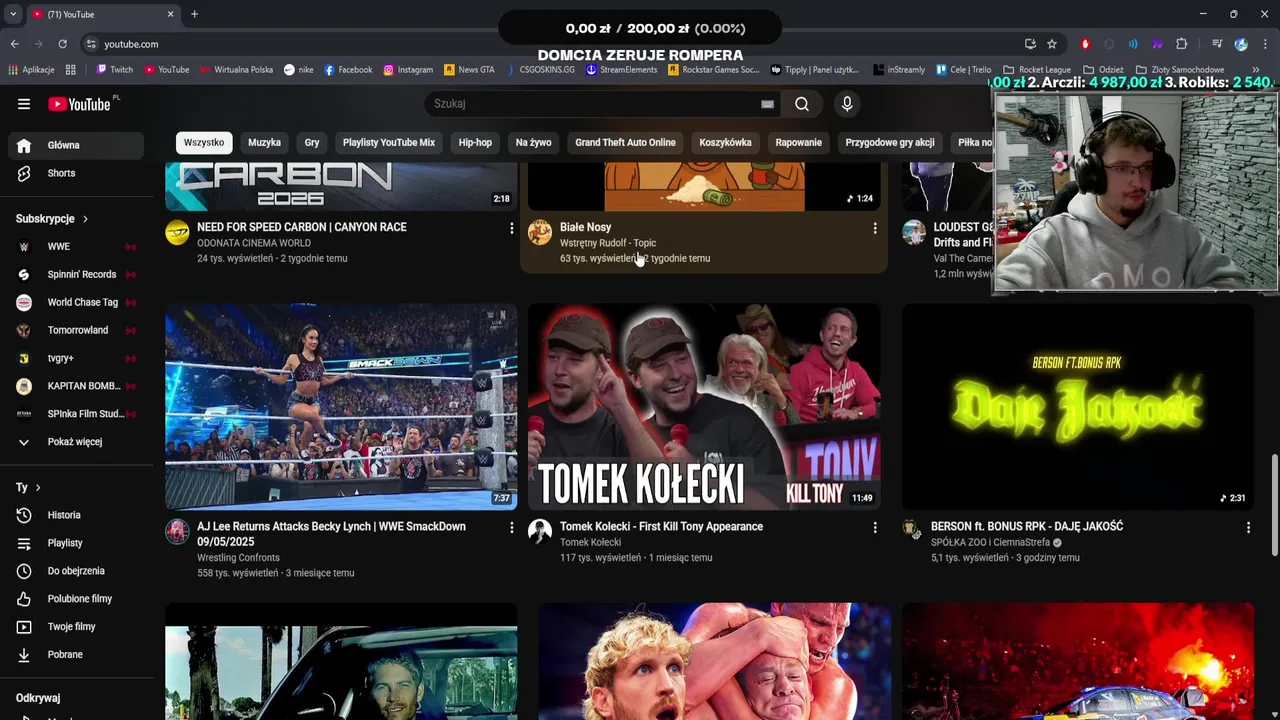This screenshot has height=720, width=1280.
Task: Open StreamElements bookmark
Action: click(621, 70)
